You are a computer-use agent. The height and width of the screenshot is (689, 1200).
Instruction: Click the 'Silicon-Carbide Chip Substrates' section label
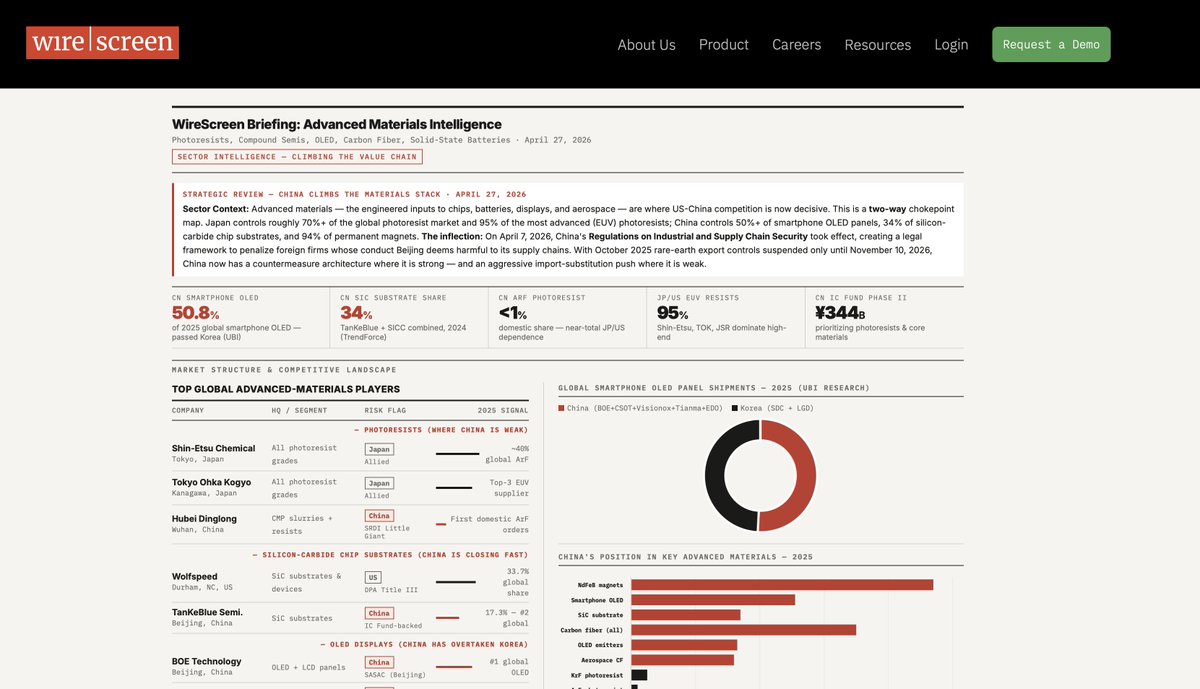click(390, 554)
